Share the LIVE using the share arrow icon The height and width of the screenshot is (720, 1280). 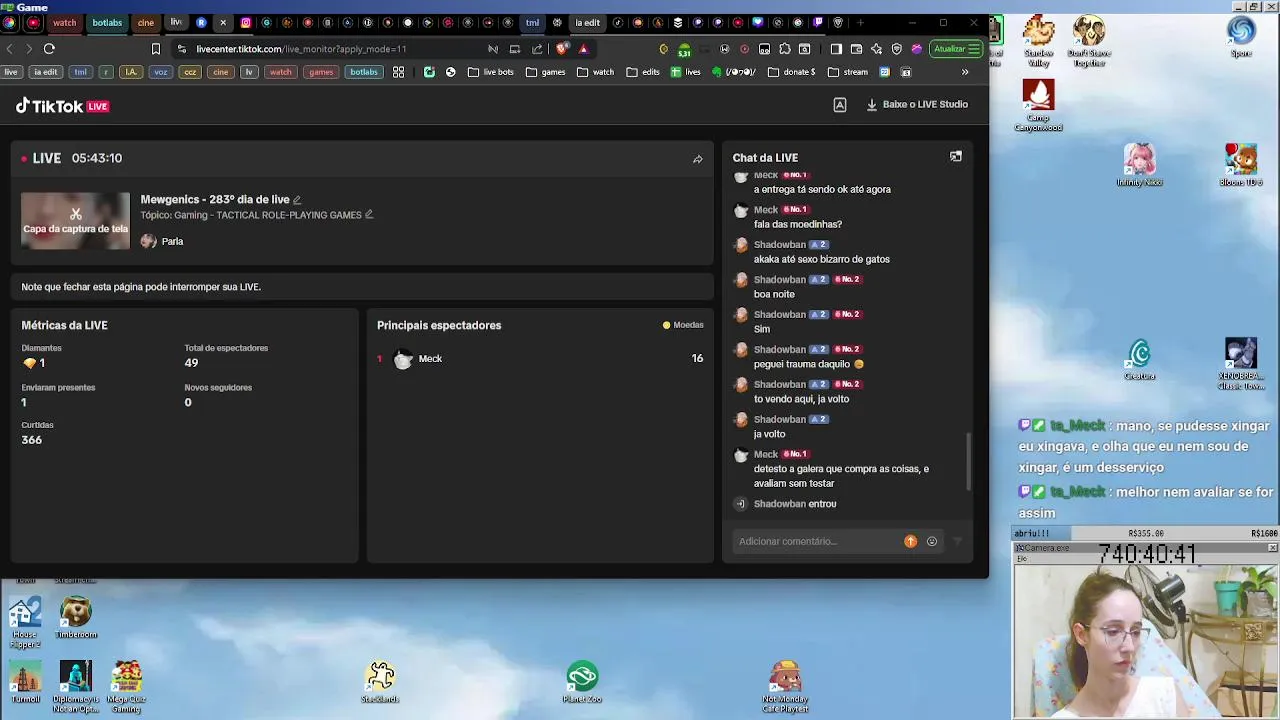tap(697, 159)
